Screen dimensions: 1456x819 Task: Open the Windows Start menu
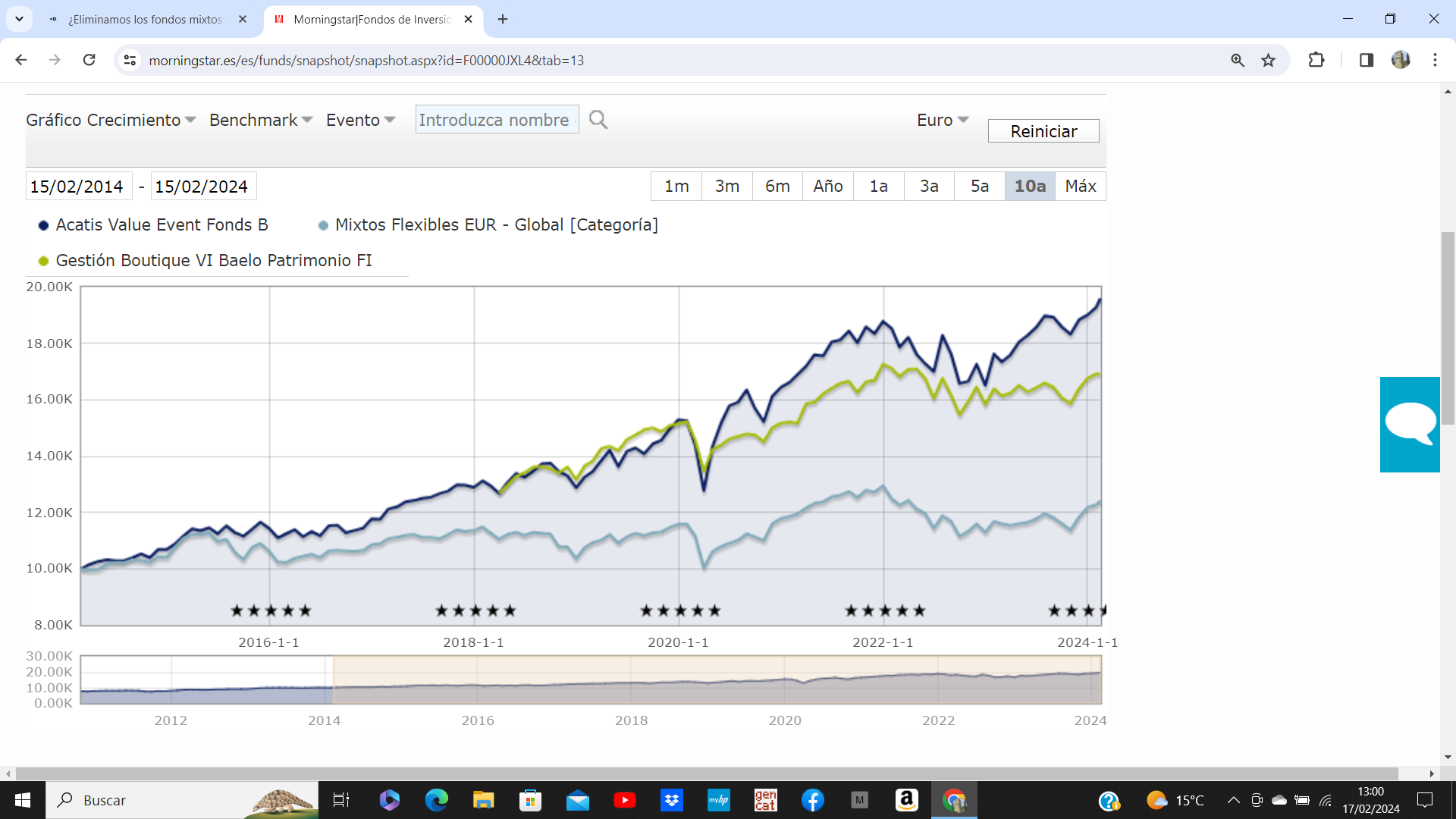[x=23, y=800]
